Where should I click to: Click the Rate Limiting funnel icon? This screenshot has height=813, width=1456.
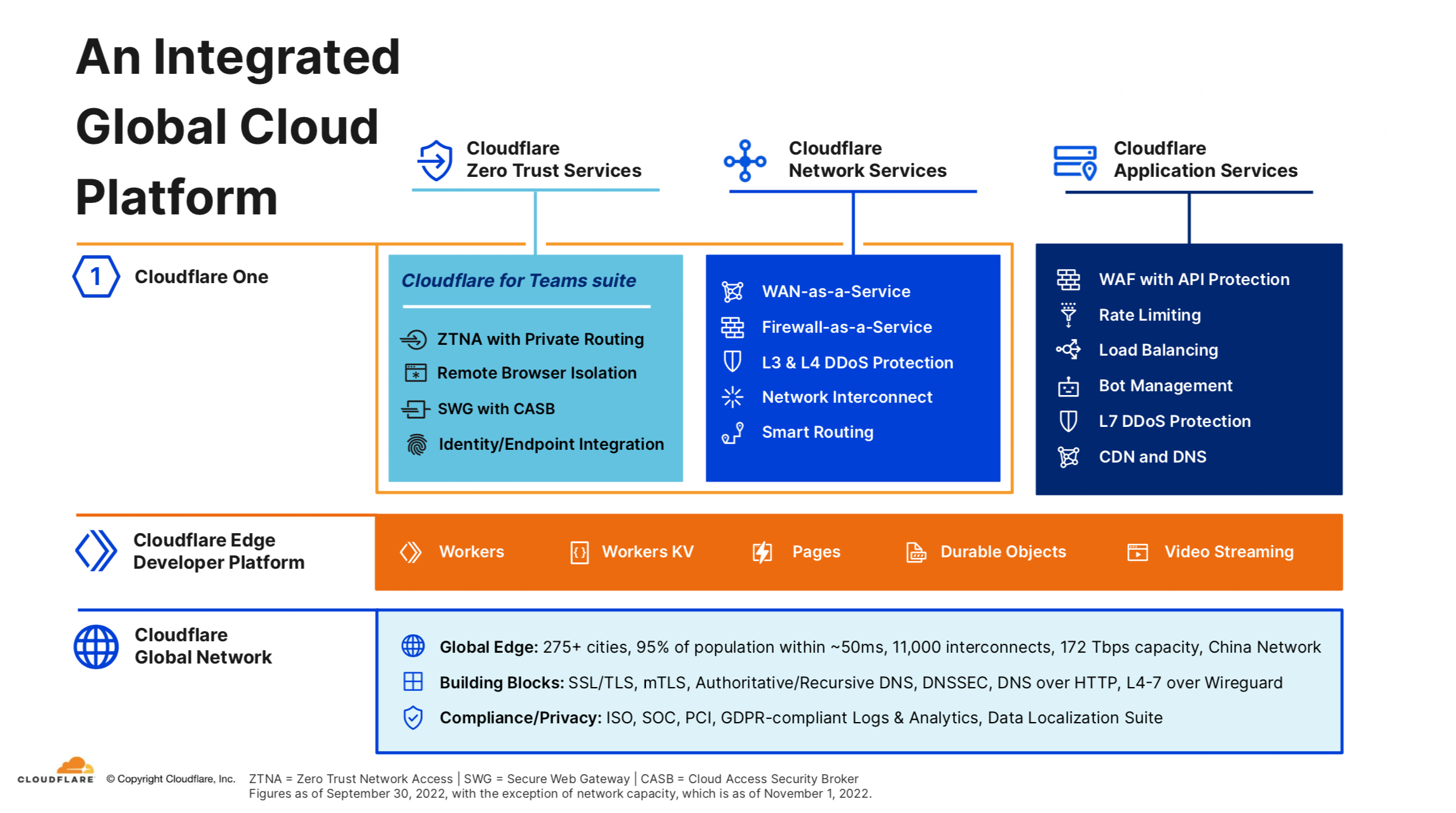pyautogui.click(x=1068, y=315)
